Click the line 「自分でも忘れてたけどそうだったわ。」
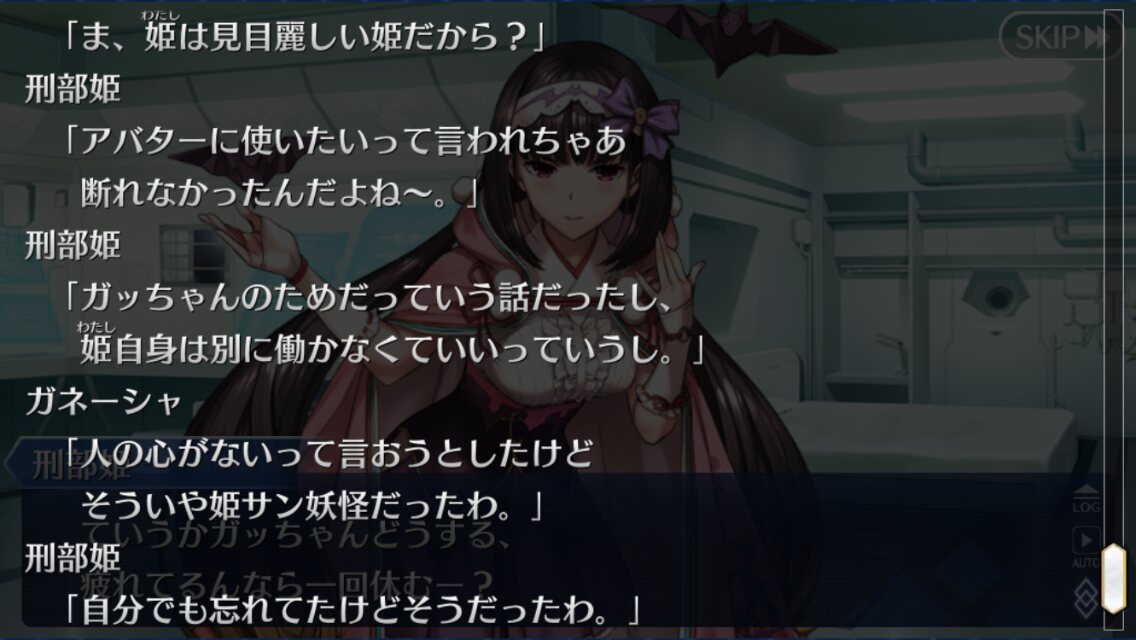This screenshot has height=640, width=1136. pyautogui.click(x=352, y=610)
